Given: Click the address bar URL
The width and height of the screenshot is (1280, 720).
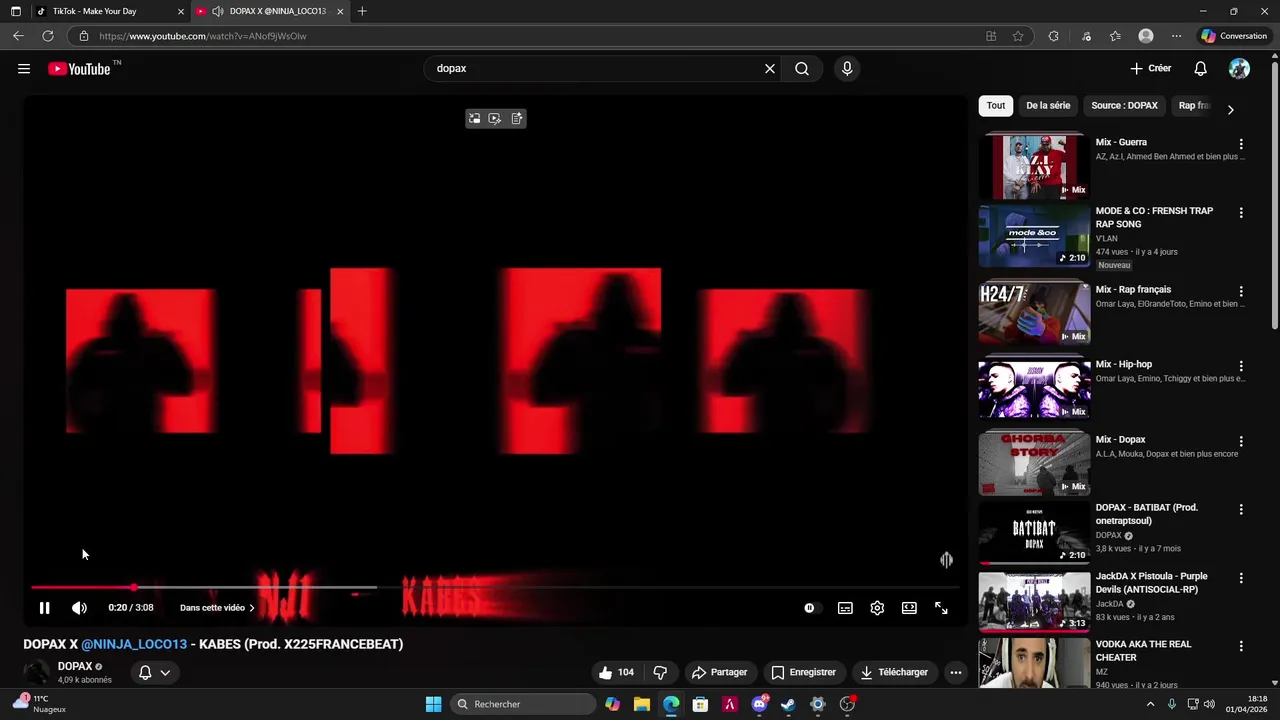Looking at the screenshot, I should point(202,36).
